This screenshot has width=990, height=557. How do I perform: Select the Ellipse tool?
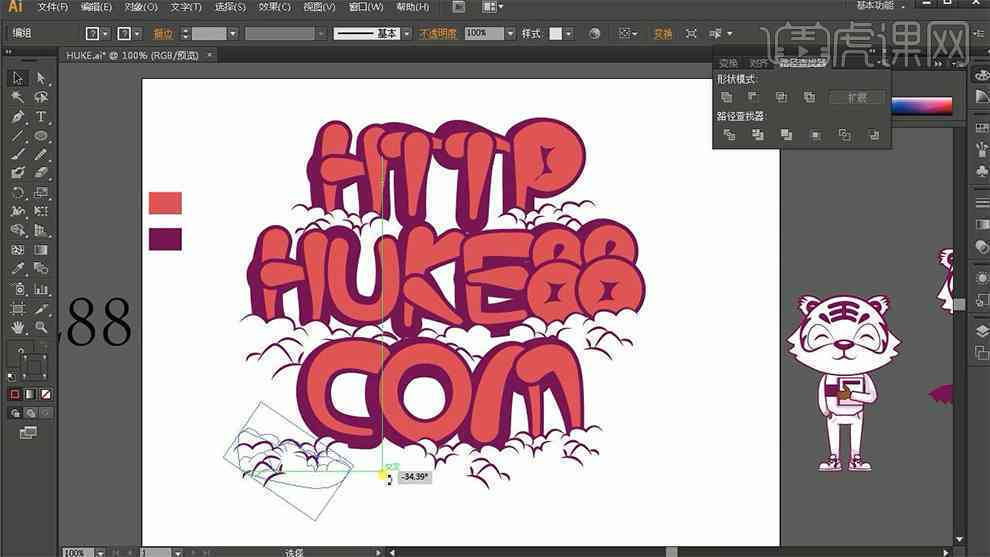coord(41,136)
